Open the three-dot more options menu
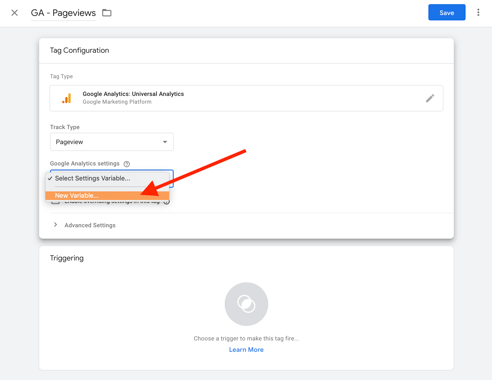This screenshot has height=380, width=492. point(478,12)
